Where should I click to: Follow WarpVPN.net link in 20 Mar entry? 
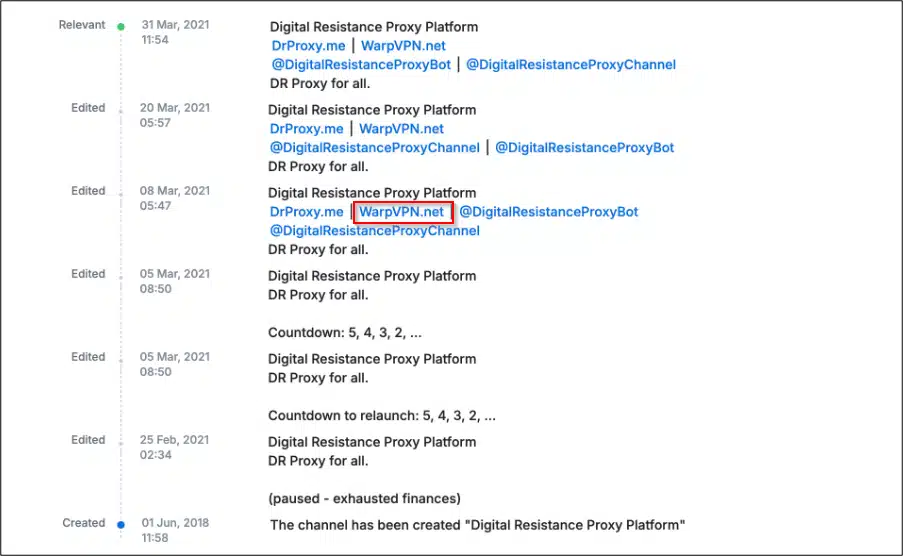coord(401,129)
